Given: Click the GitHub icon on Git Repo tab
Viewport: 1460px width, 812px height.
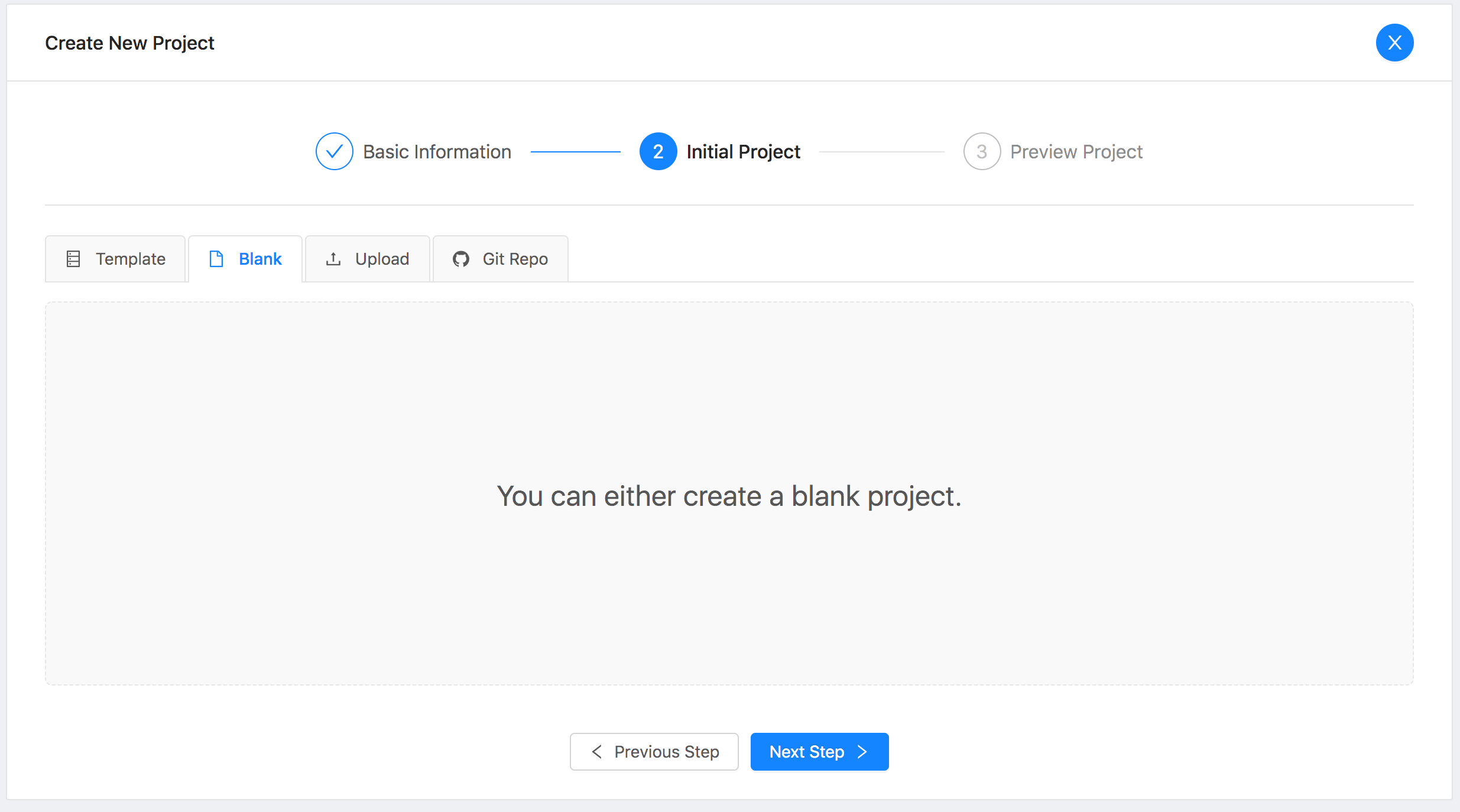Looking at the screenshot, I should point(461,259).
